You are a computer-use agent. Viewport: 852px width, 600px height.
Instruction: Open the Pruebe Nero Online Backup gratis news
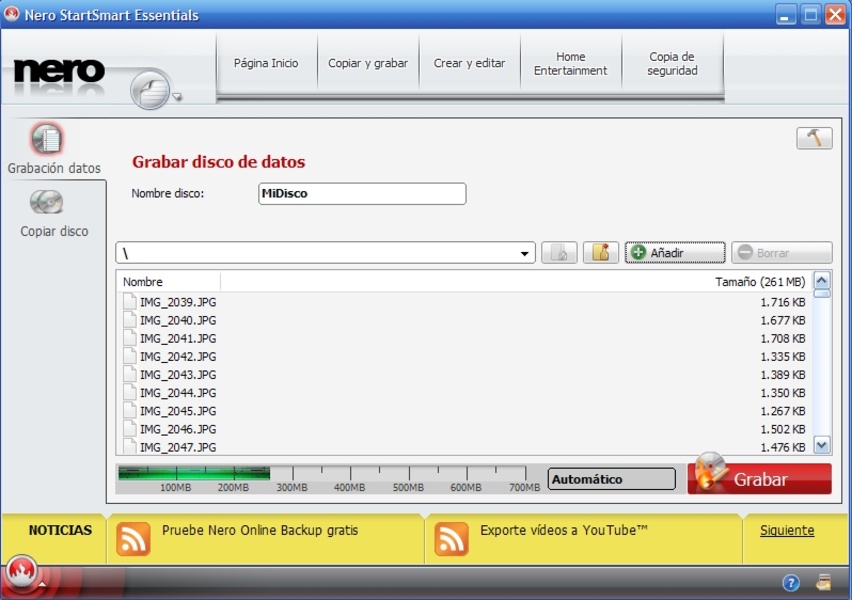[260, 530]
